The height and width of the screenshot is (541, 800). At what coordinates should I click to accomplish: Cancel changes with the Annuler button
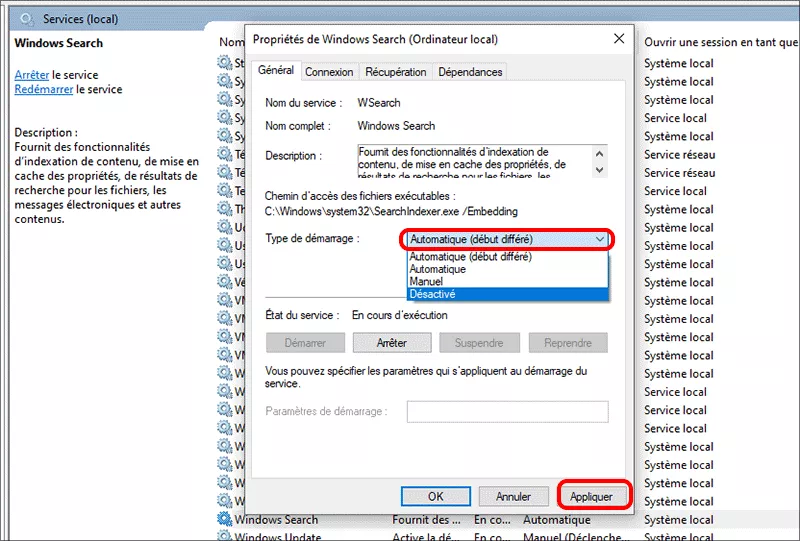513,496
